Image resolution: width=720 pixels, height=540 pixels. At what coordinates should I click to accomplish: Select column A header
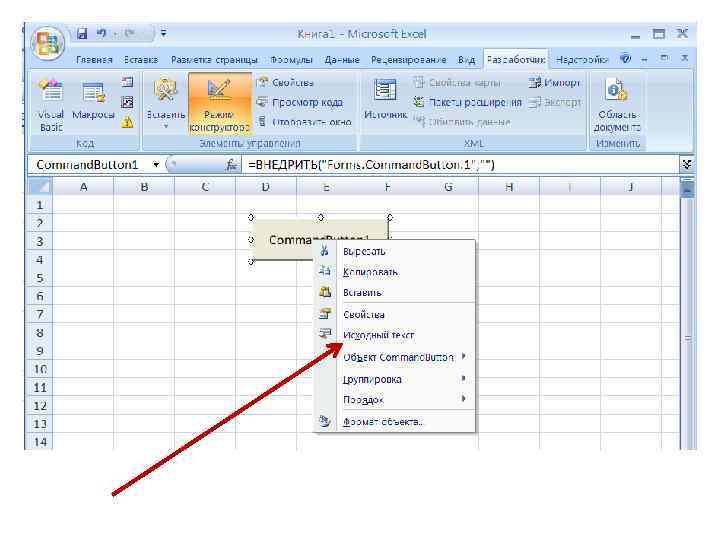point(83,187)
